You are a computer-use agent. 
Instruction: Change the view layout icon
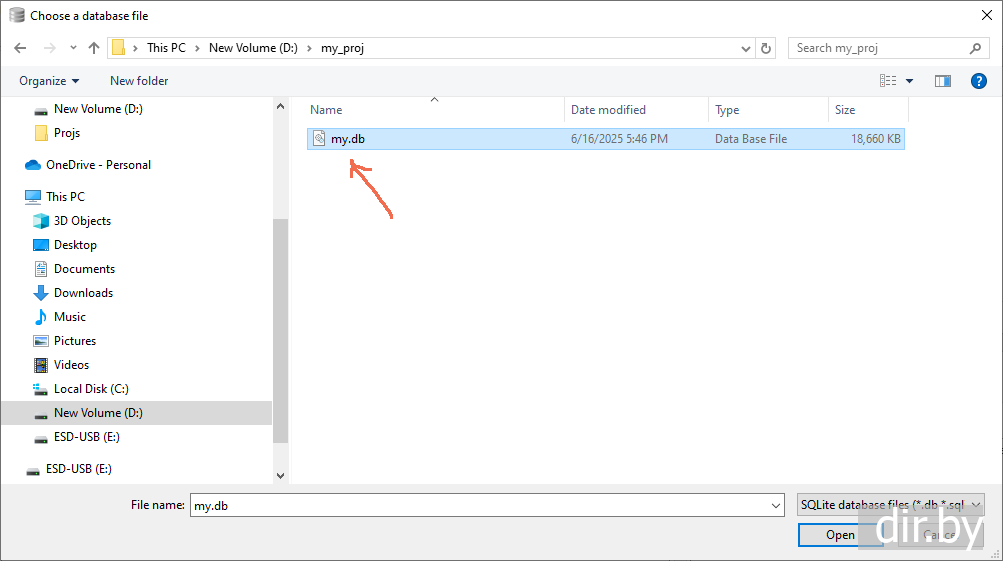(888, 81)
